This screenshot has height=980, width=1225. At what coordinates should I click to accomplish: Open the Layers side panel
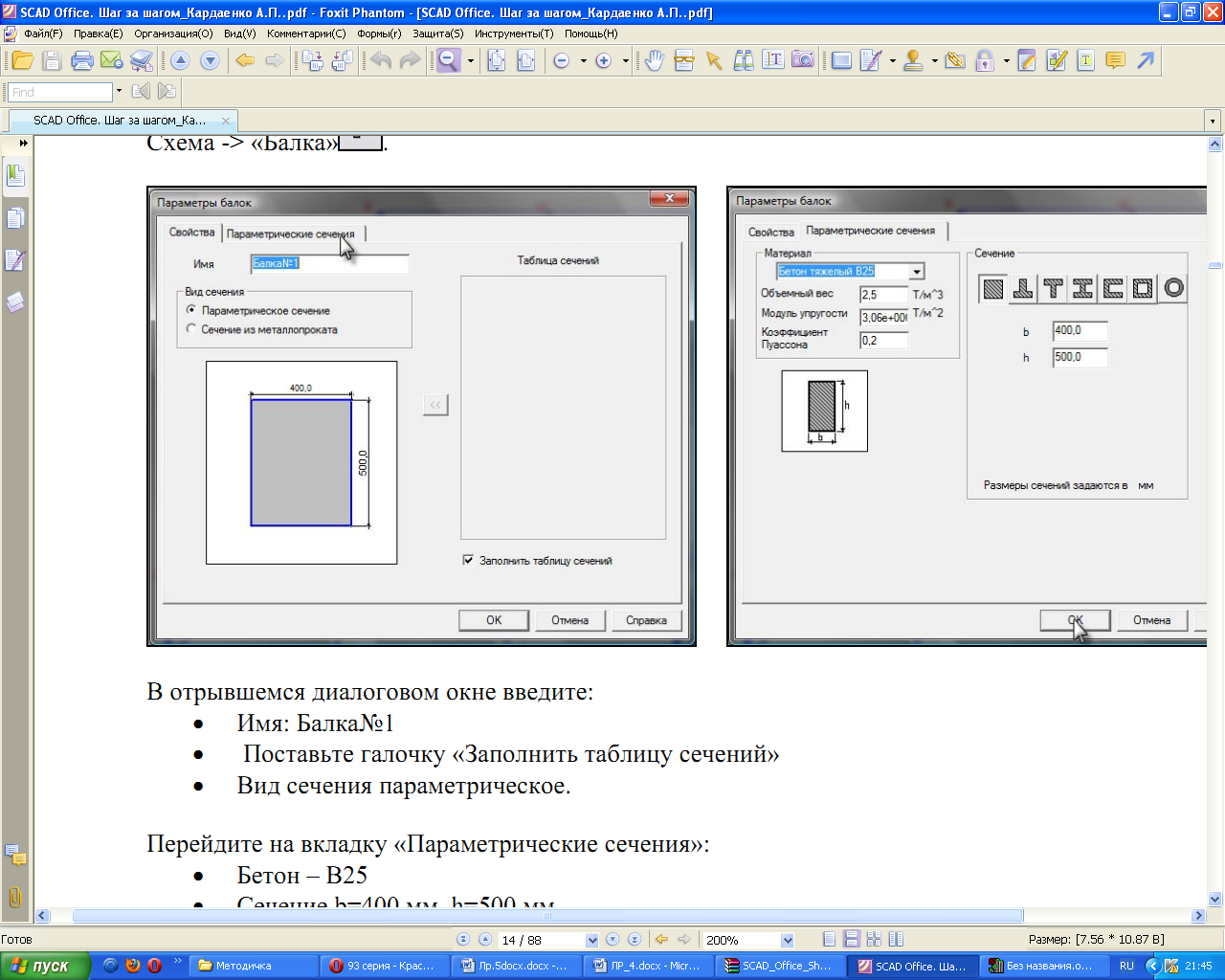click(15, 302)
